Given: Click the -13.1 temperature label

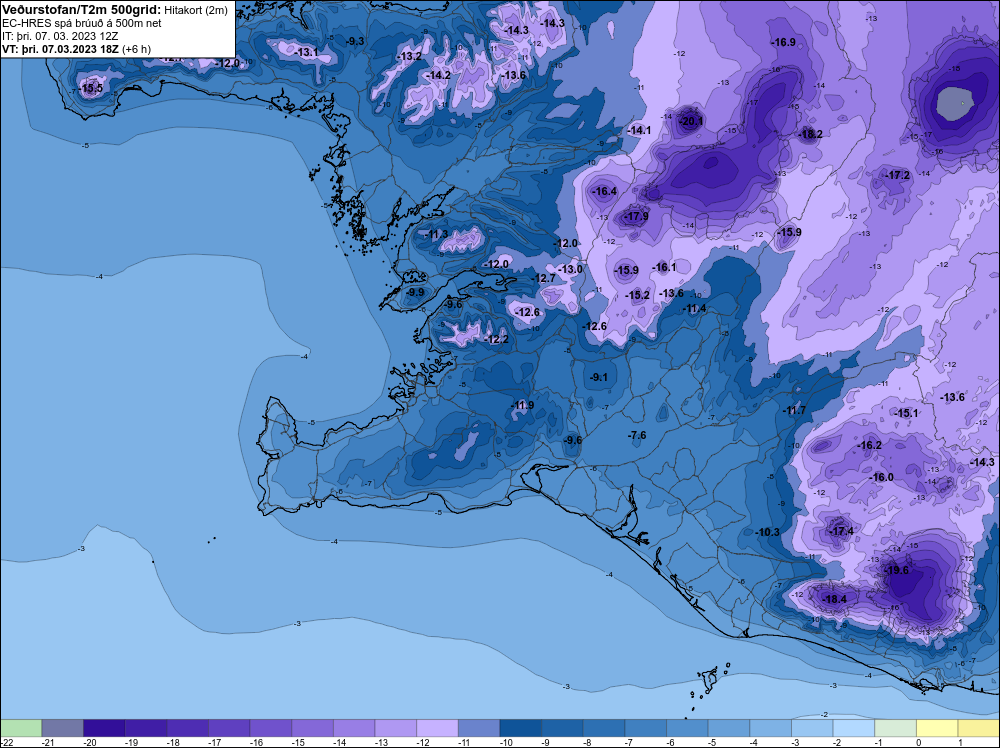Looking at the screenshot, I should pos(307,52).
